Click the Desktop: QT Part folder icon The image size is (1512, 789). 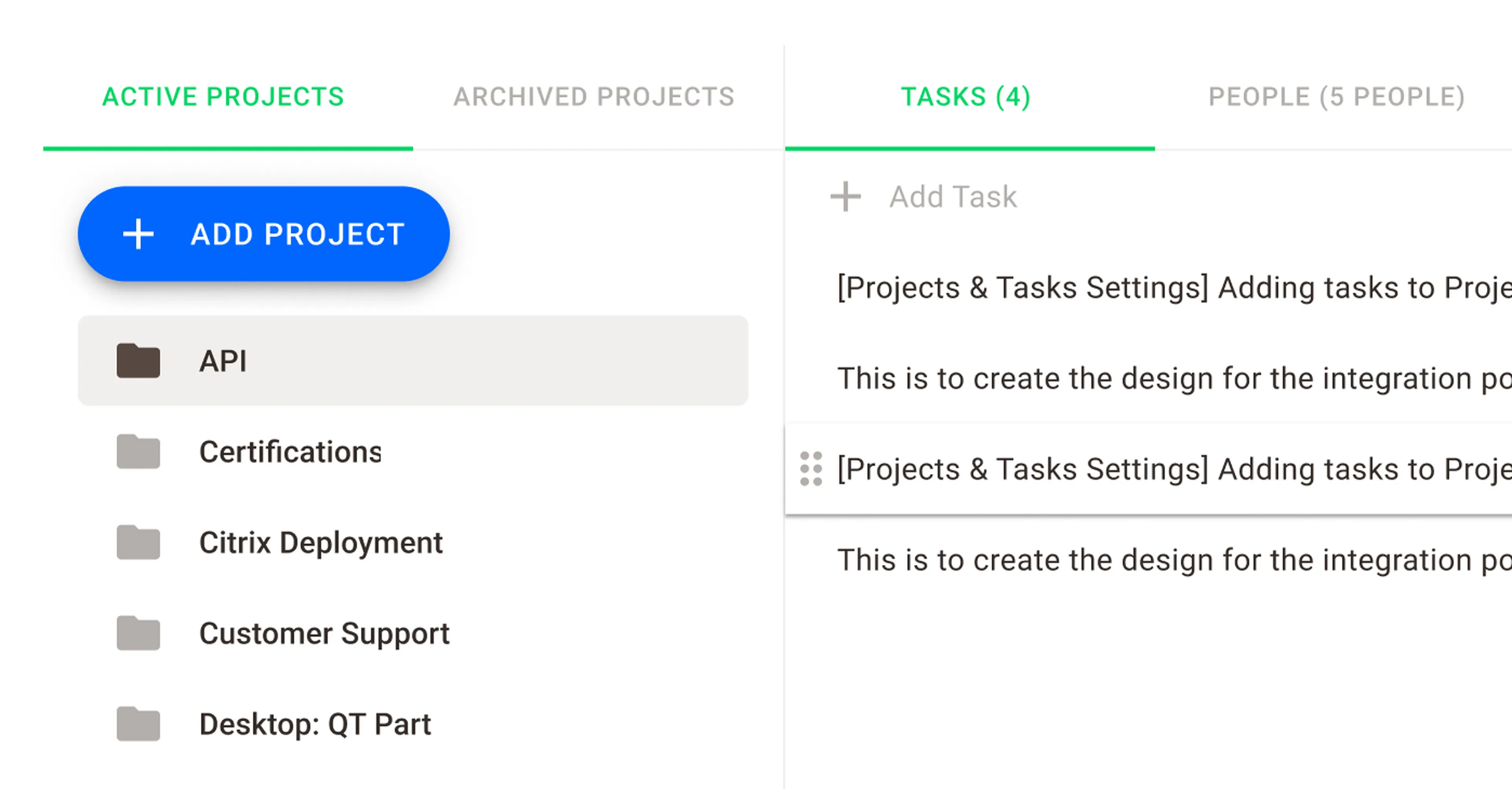pos(139,724)
